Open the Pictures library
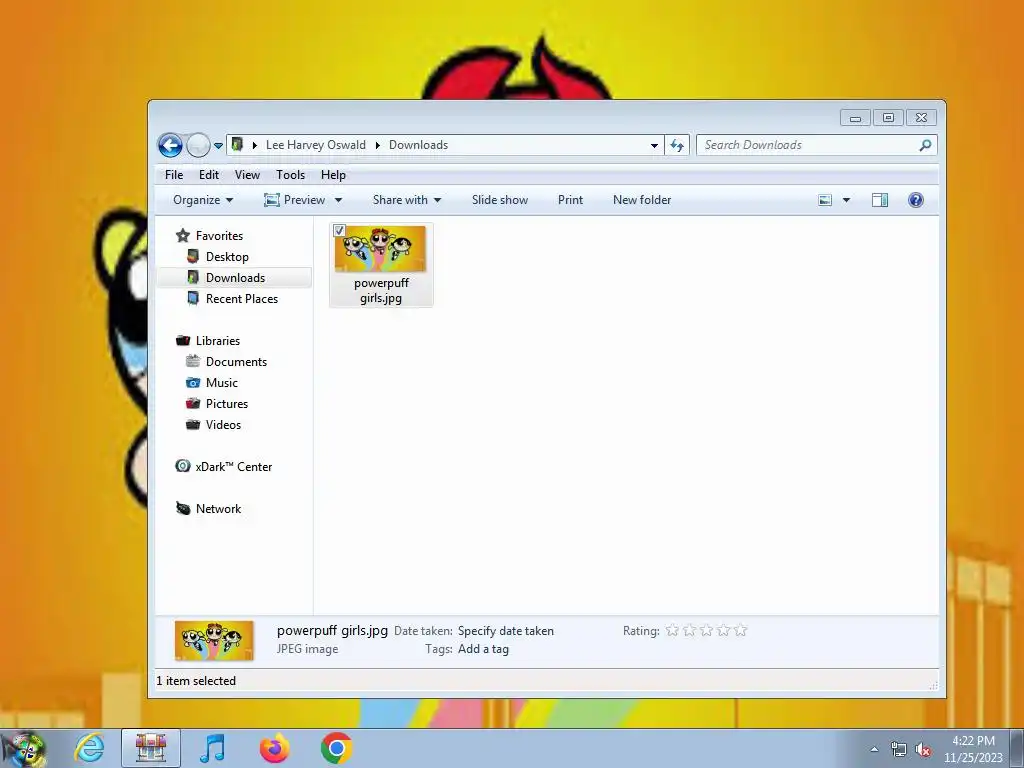This screenshot has height=768, width=1024. 227,404
